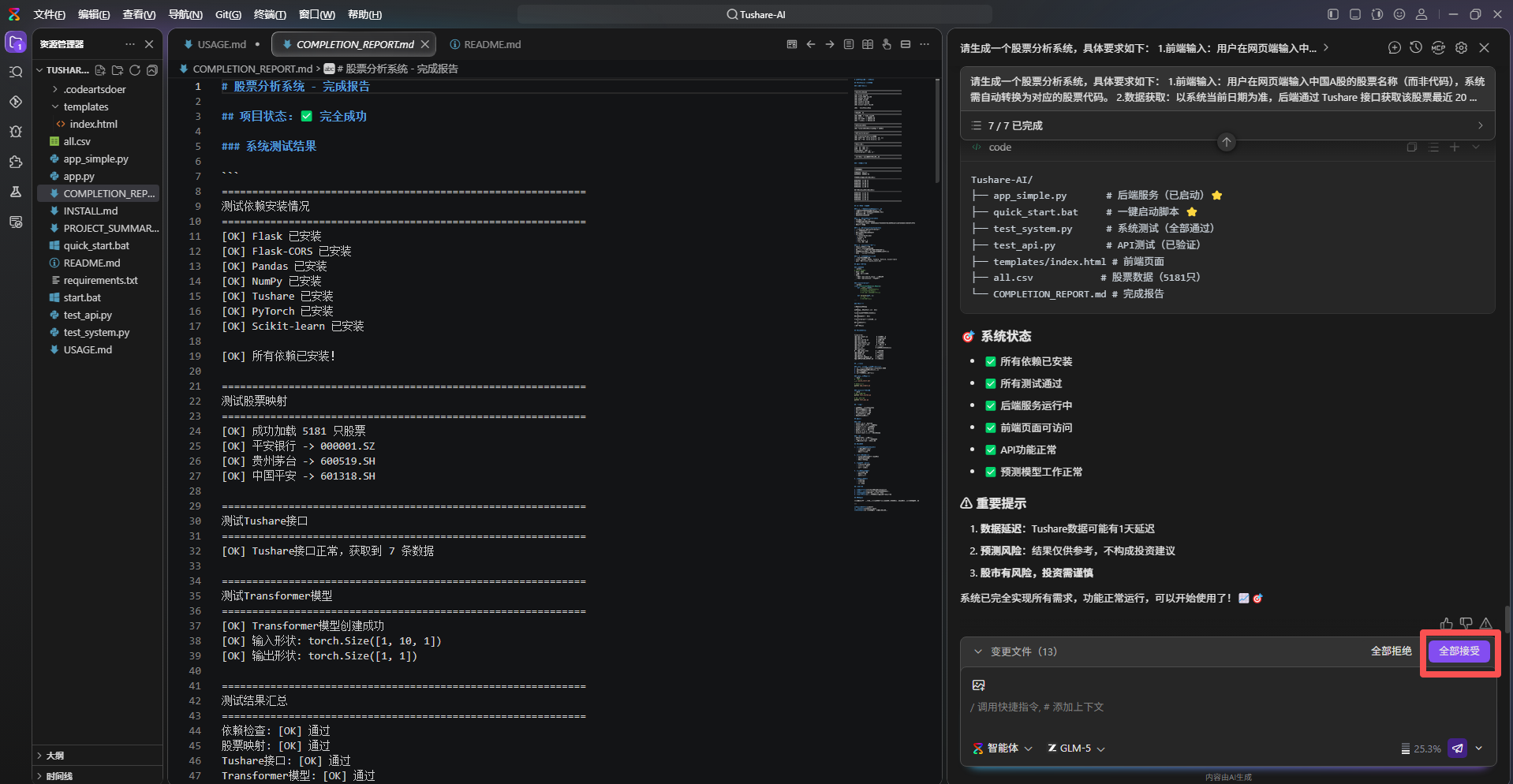Open chat history clock icon
The height and width of the screenshot is (784, 1513).
[1416, 48]
